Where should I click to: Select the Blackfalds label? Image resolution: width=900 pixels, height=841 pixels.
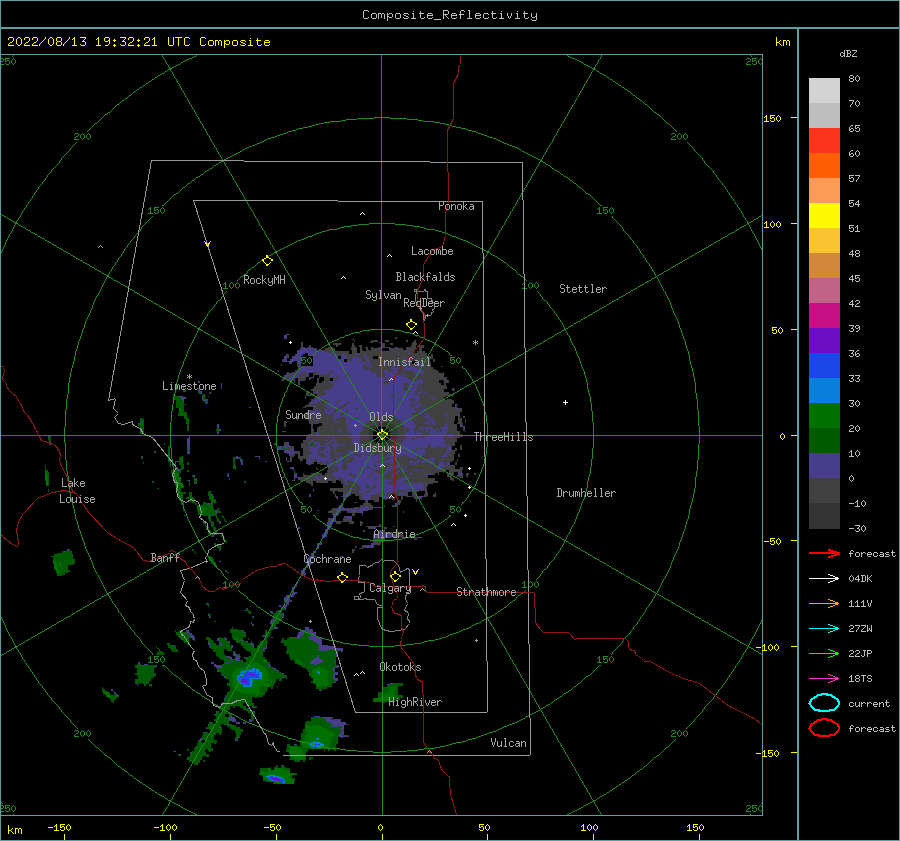pos(425,277)
